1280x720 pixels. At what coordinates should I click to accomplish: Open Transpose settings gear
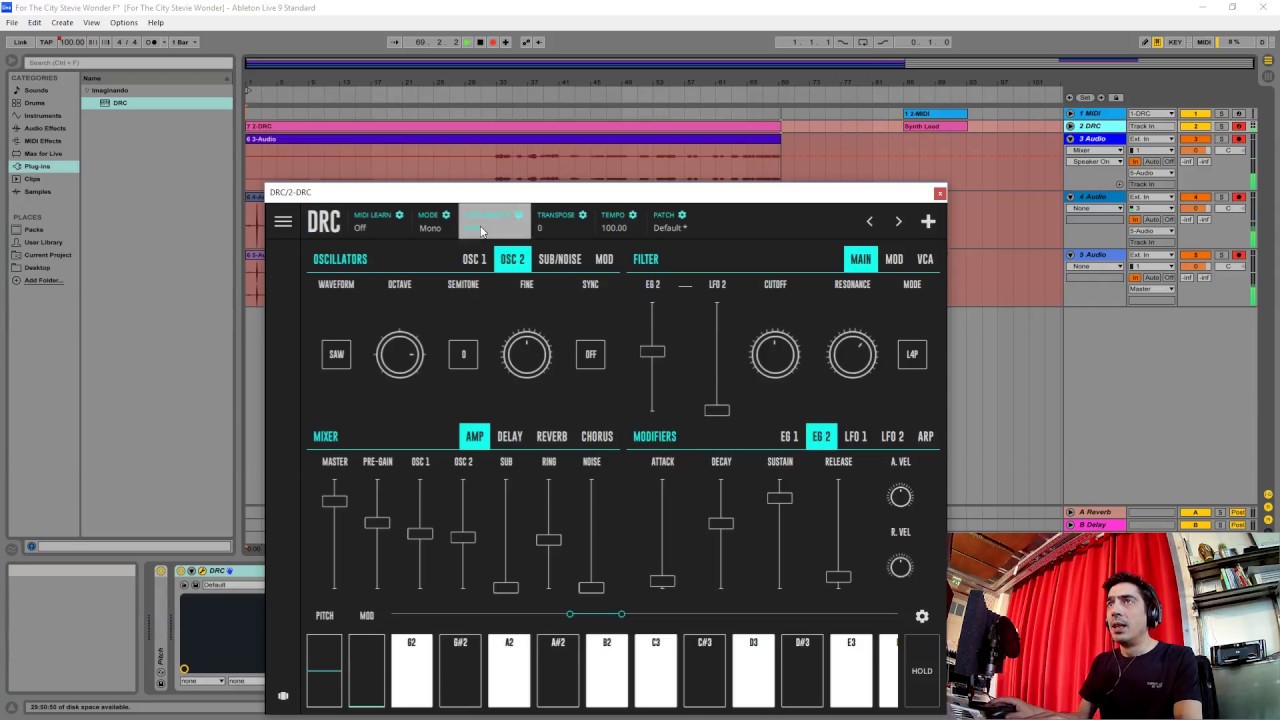(583, 215)
